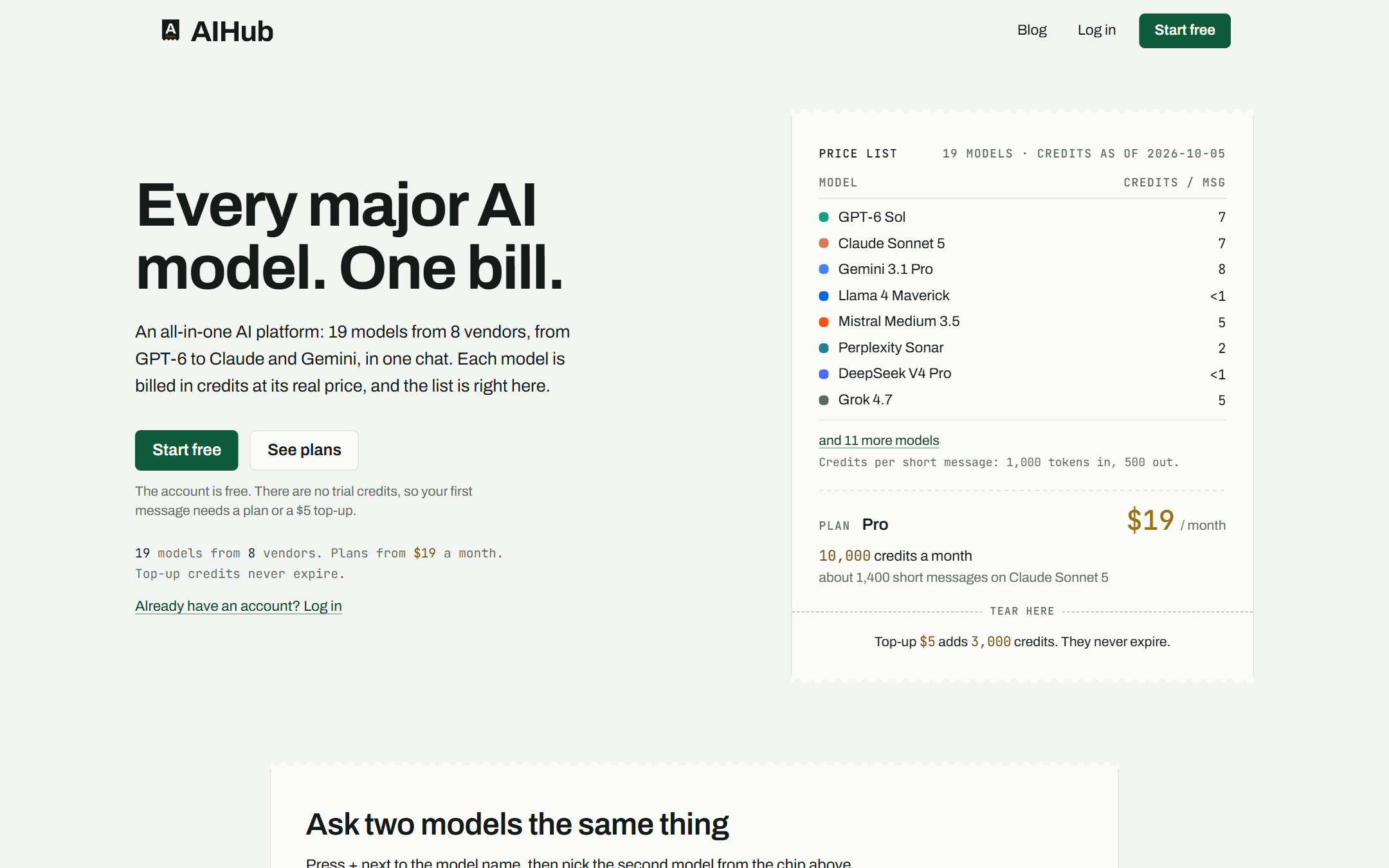Click the blue dot beside Gemini 3.1 Pro
This screenshot has height=868, width=1389.
(824, 269)
